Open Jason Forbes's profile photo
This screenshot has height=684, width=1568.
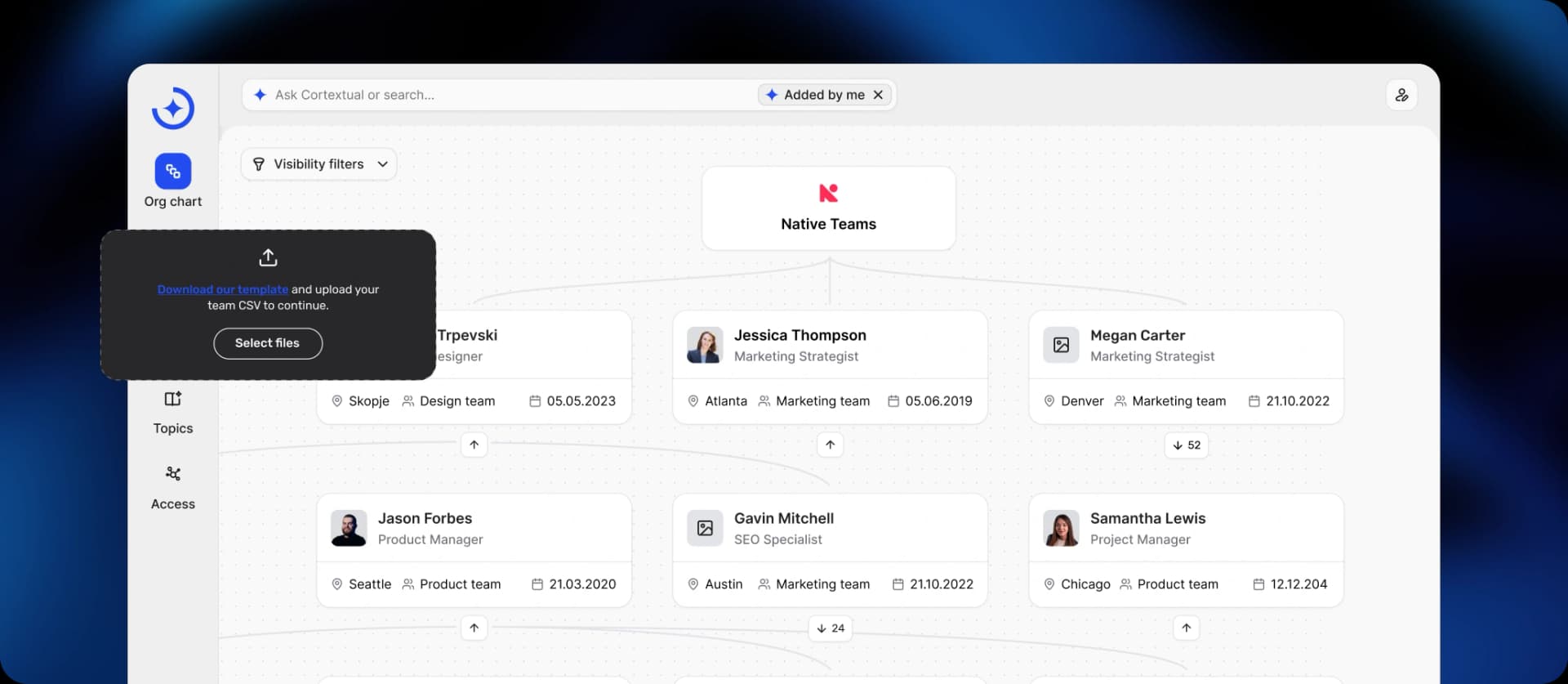(x=349, y=528)
